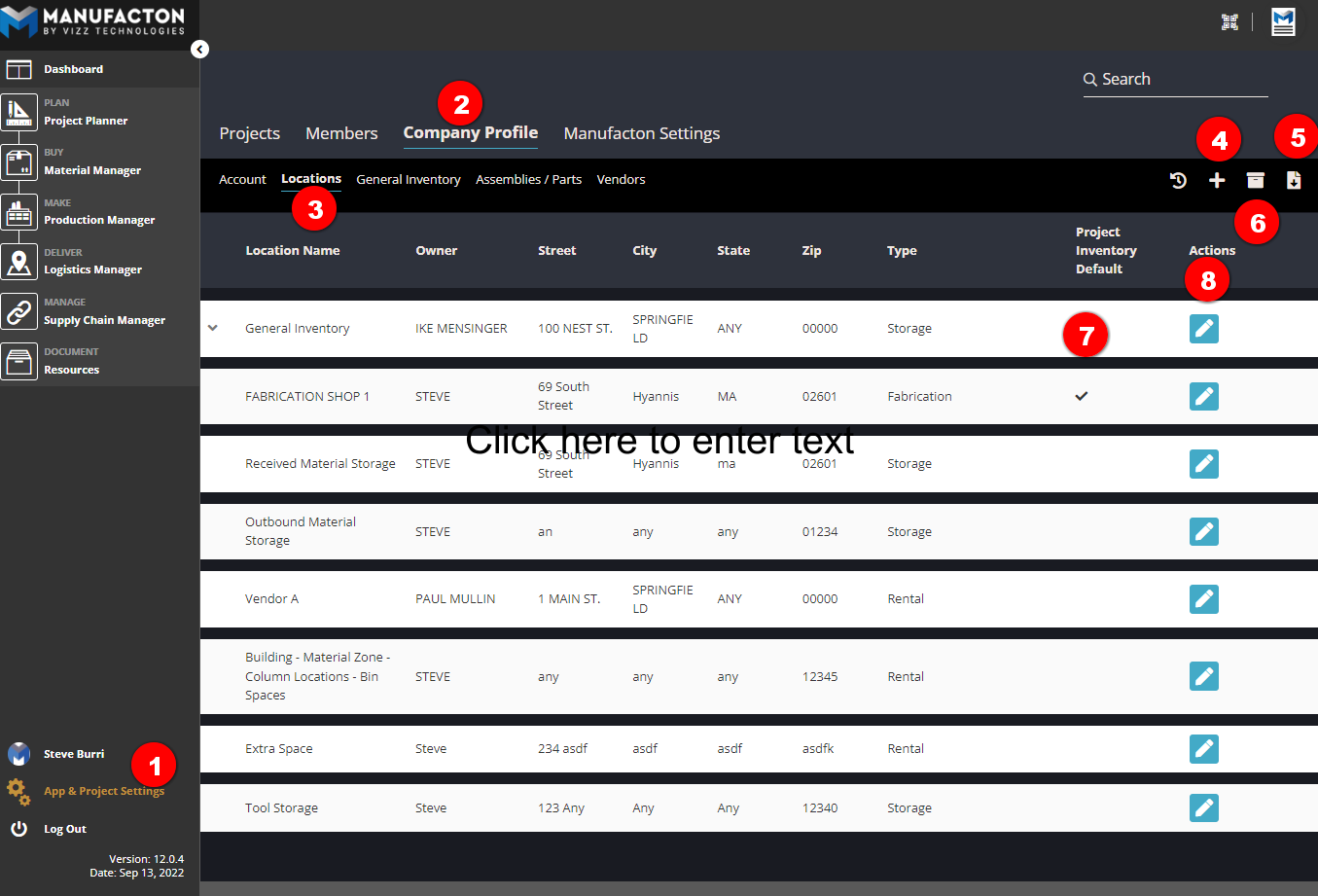Edit the General Inventory location row
The width and height of the screenshot is (1318, 896).
click(1203, 329)
